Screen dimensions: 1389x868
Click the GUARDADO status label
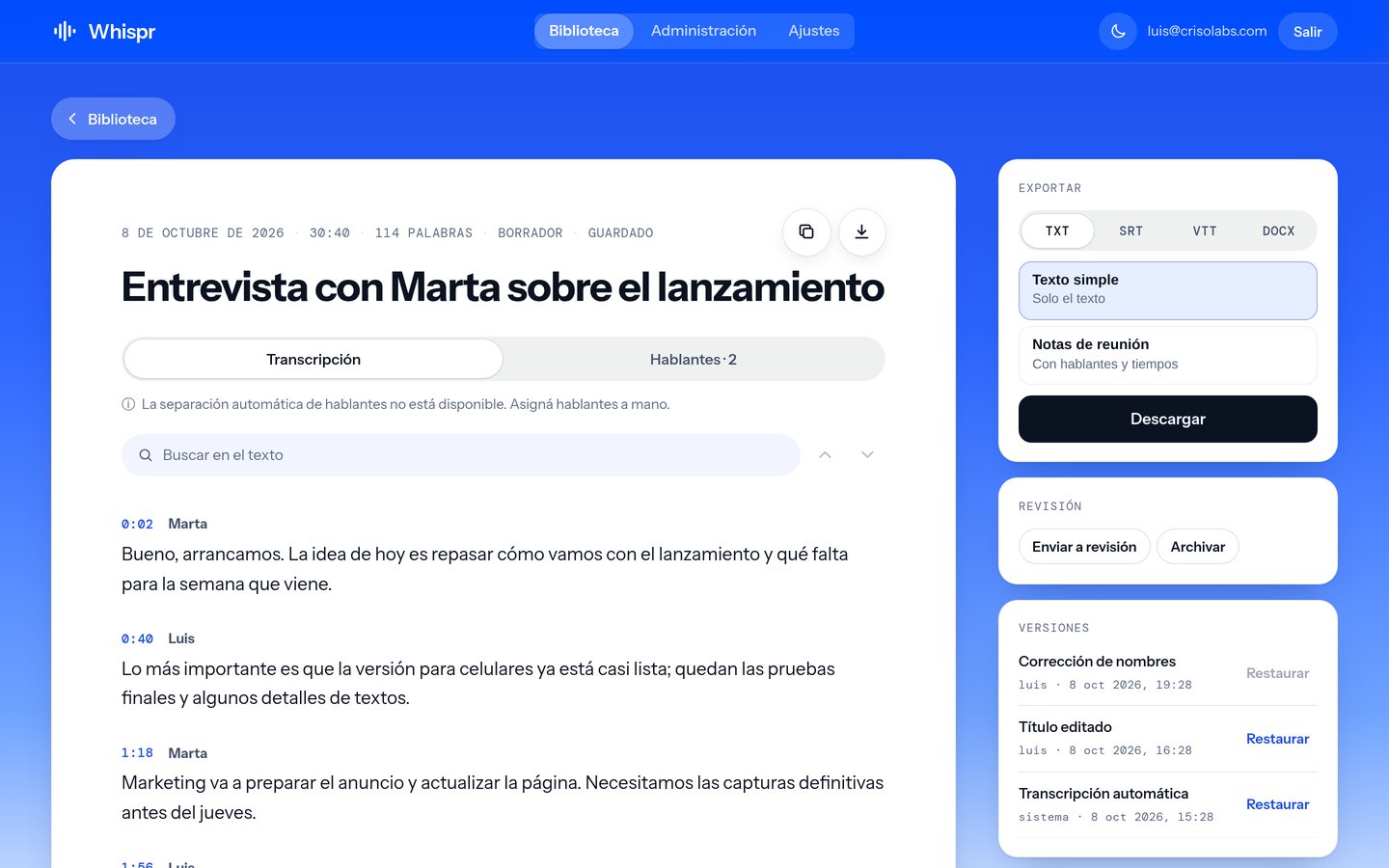[x=620, y=232]
